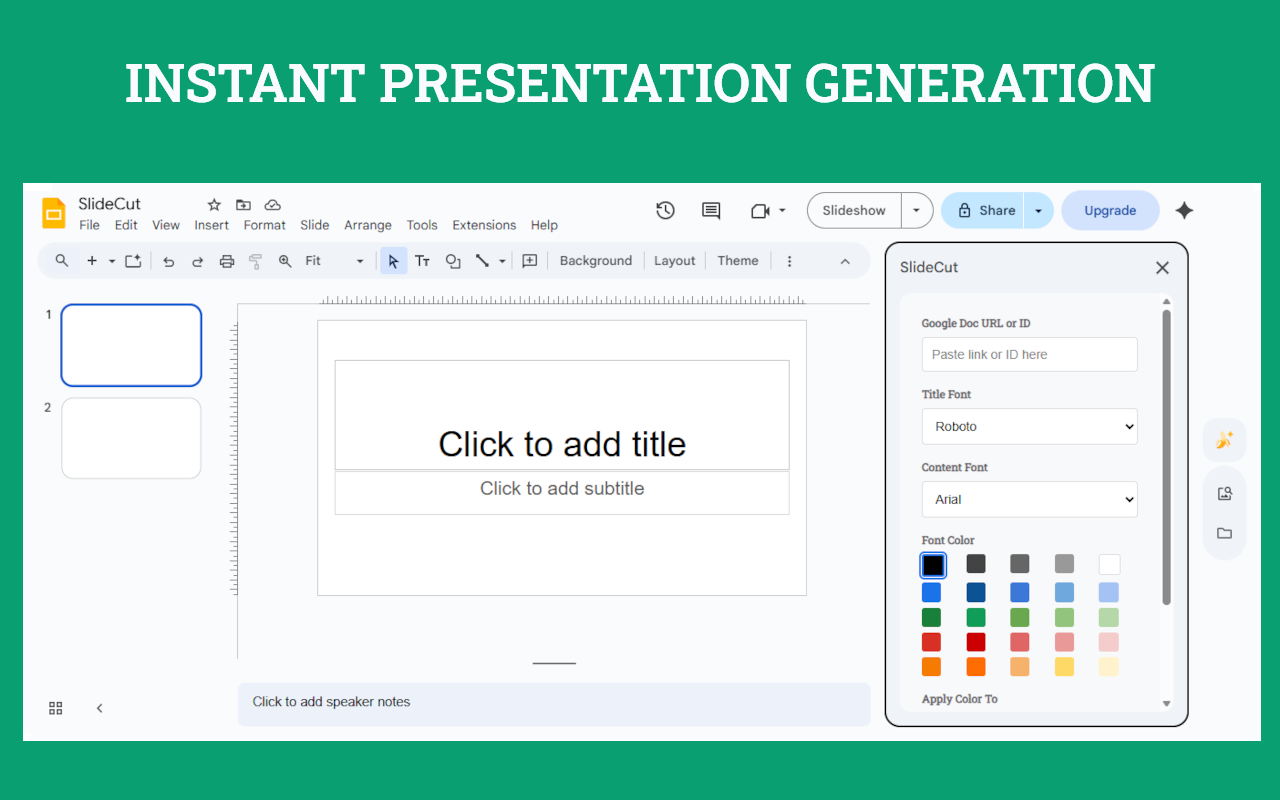Click the 'Click to add title' placeholder

pyautogui.click(x=562, y=415)
